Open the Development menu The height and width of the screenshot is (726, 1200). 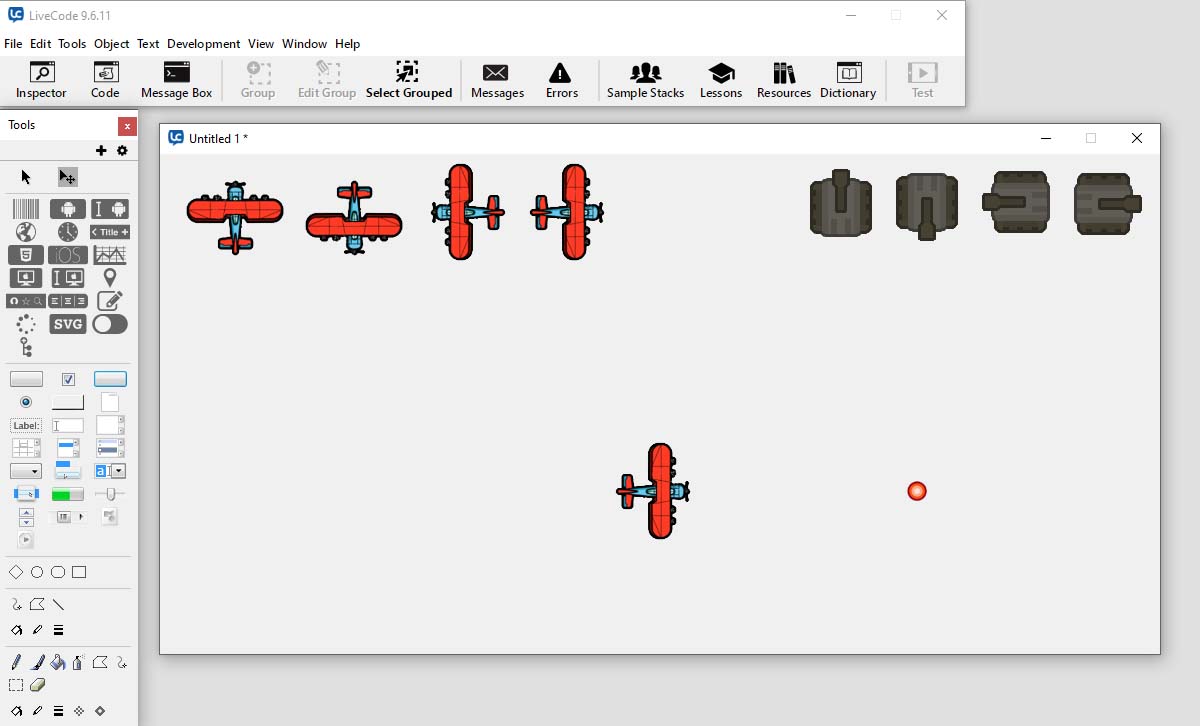(x=203, y=44)
